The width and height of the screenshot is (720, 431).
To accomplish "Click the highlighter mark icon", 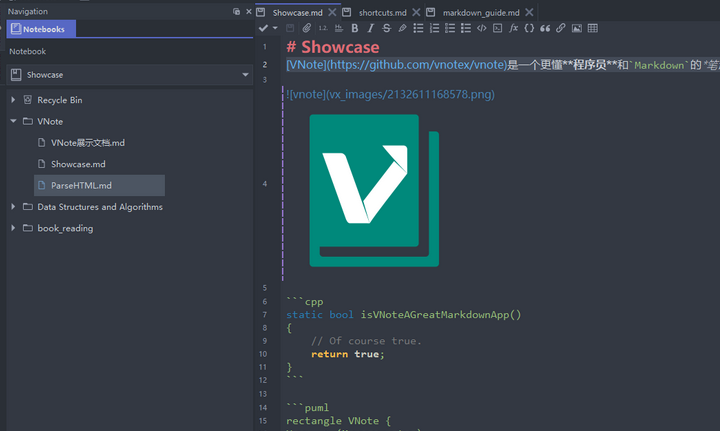I will coord(402,28).
